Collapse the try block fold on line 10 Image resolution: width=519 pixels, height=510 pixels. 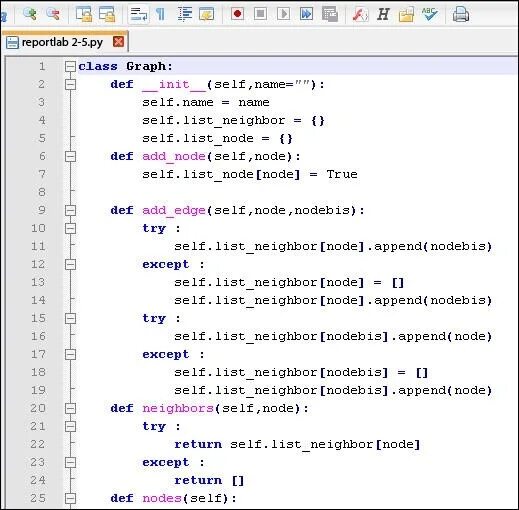coord(70,228)
